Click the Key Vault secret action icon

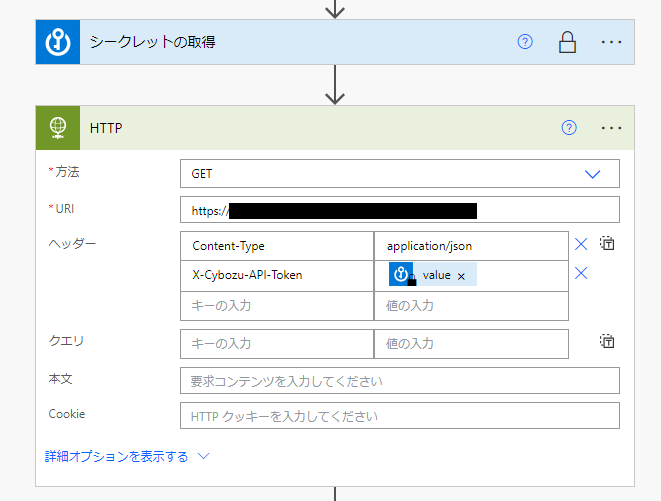57,42
